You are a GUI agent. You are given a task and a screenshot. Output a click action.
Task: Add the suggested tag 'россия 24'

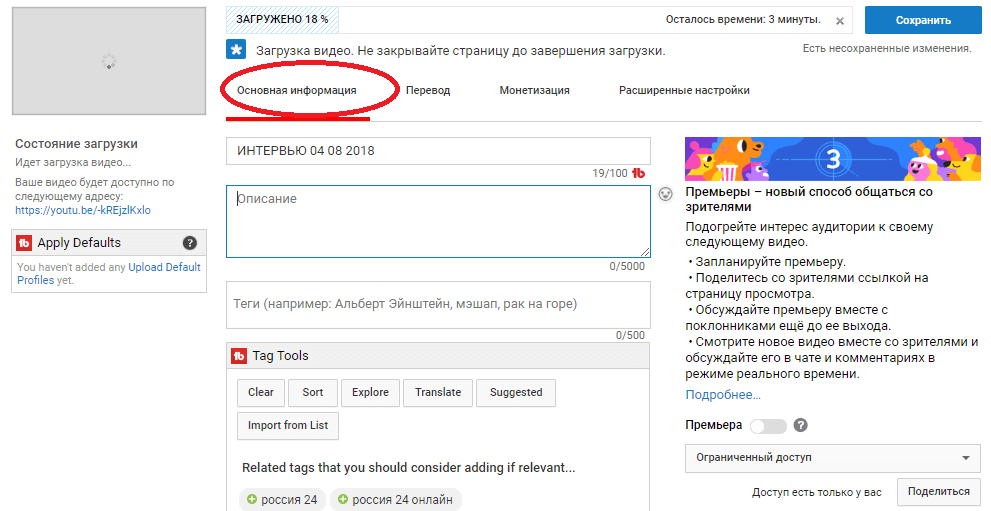click(x=282, y=500)
